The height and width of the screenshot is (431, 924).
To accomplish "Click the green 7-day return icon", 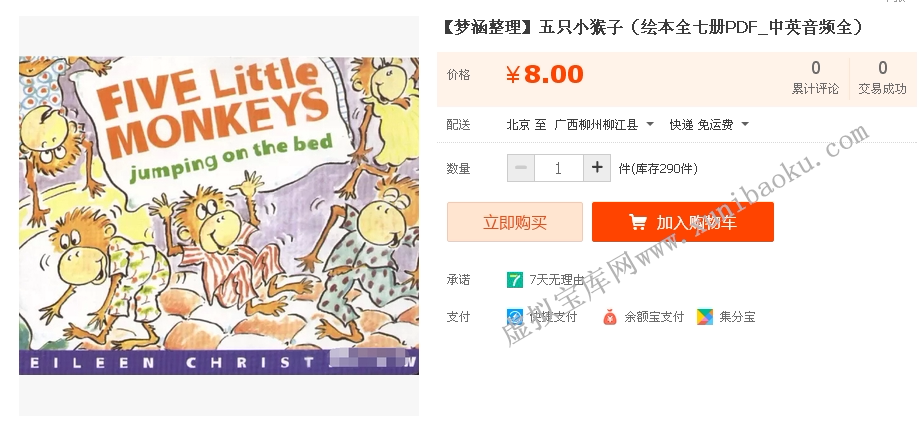I will tap(515, 279).
